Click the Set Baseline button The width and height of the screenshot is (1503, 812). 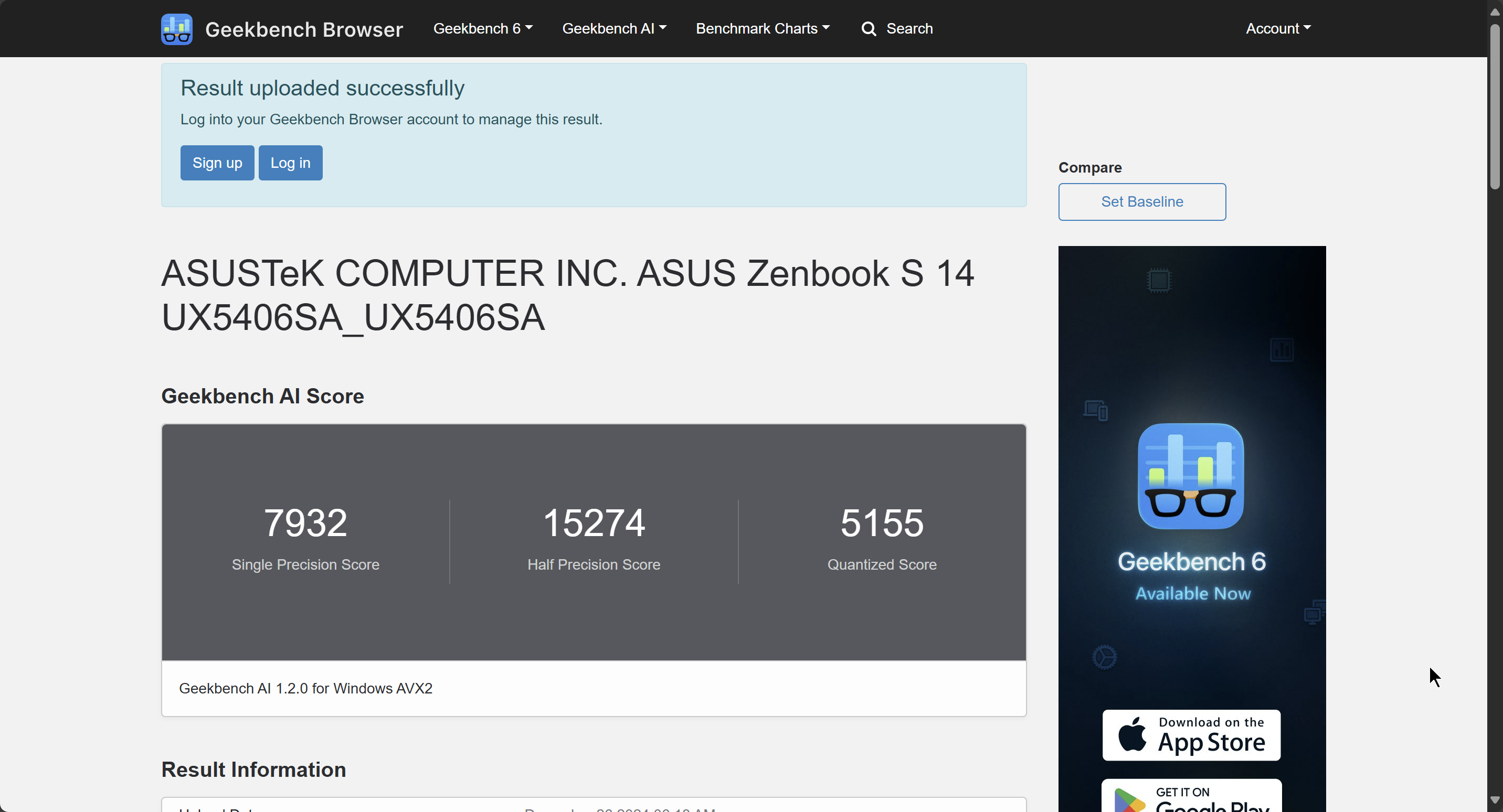[x=1141, y=202]
